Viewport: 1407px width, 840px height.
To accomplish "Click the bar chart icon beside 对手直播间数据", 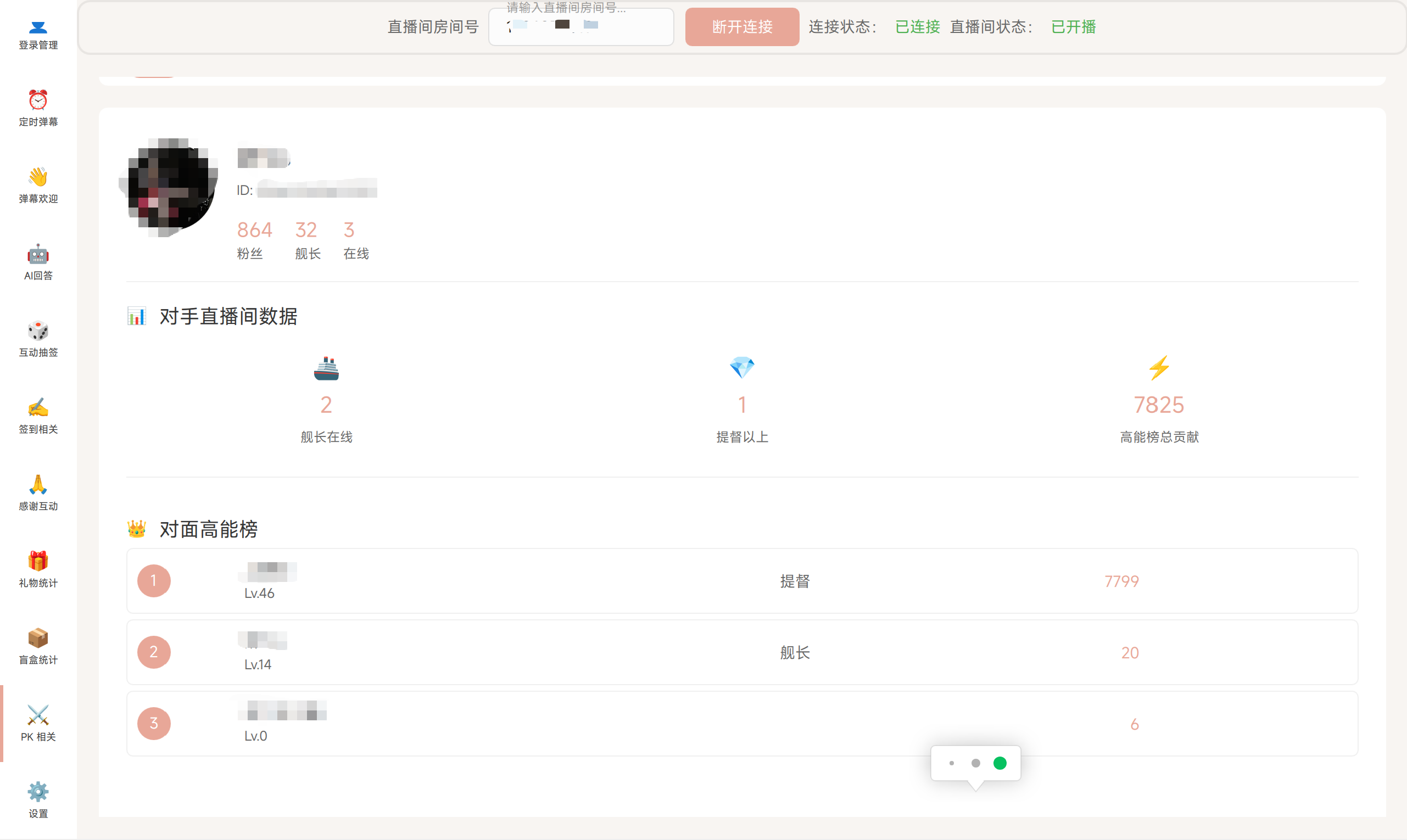I will [x=137, y=316].
